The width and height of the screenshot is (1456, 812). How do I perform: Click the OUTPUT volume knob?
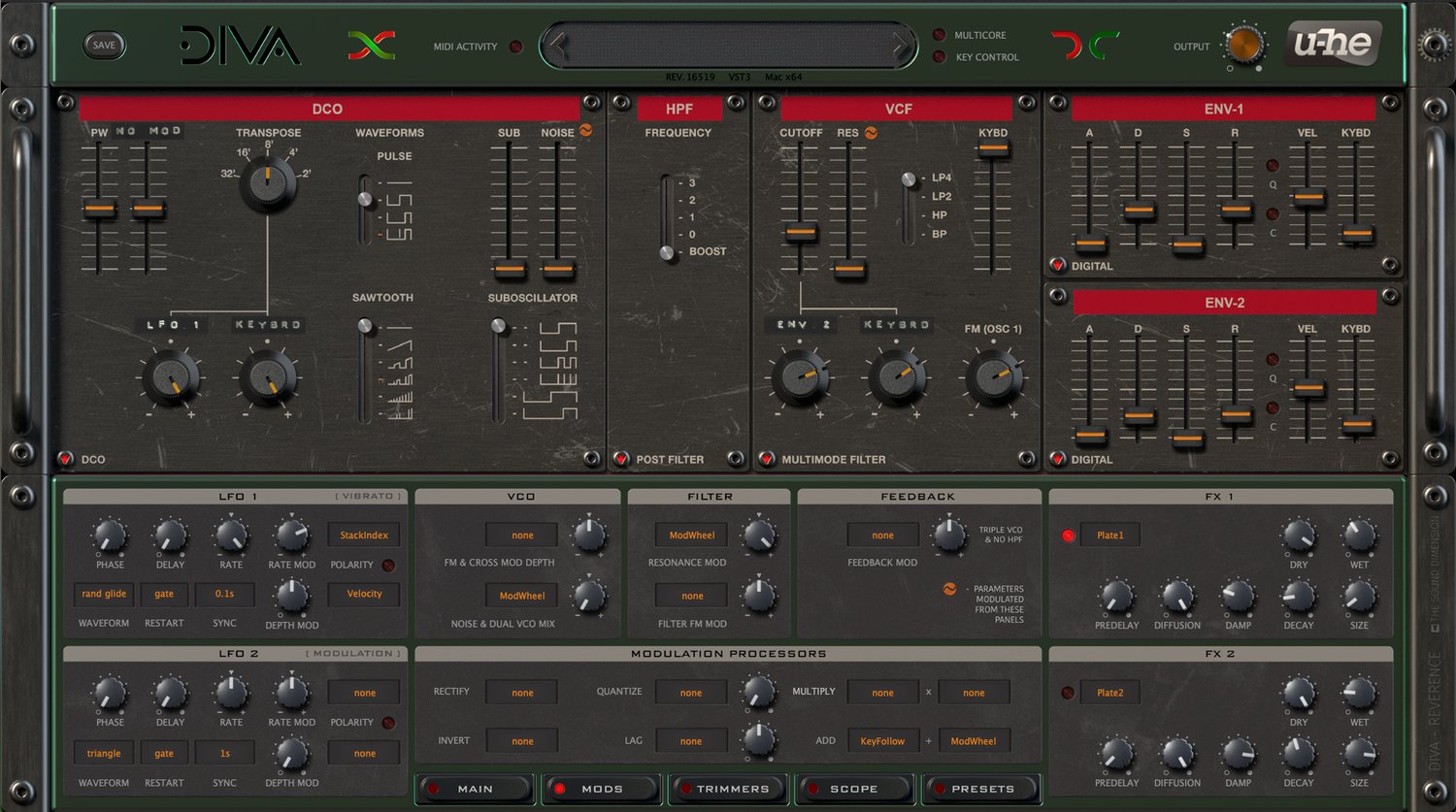1243,45
